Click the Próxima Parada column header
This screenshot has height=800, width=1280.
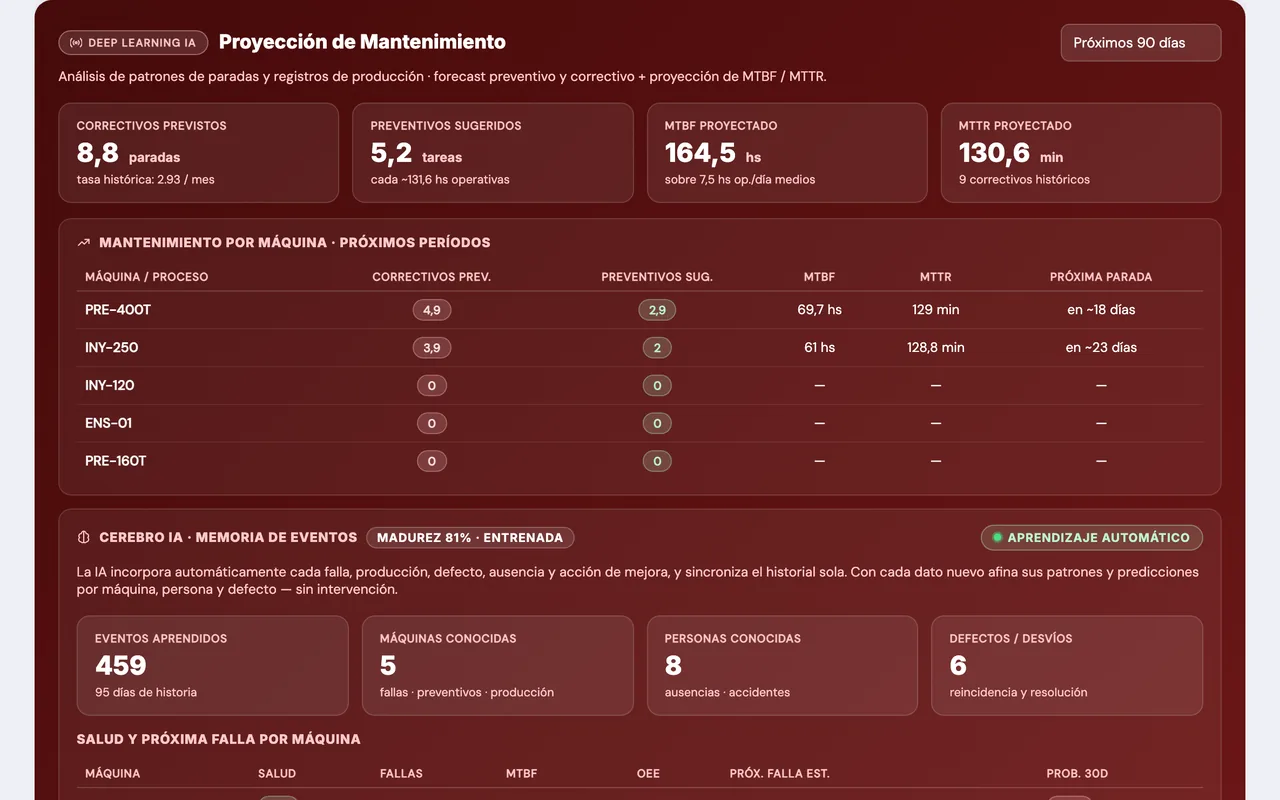pos(1101,277)
